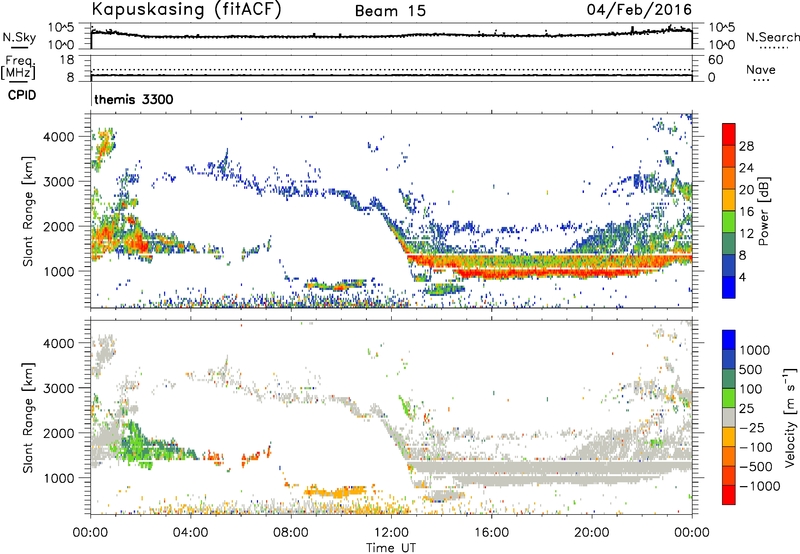Click the 'Kapuskasing (fitACF)' title text
The height and width of the screenshot is (554, 800).
(186, 9)
